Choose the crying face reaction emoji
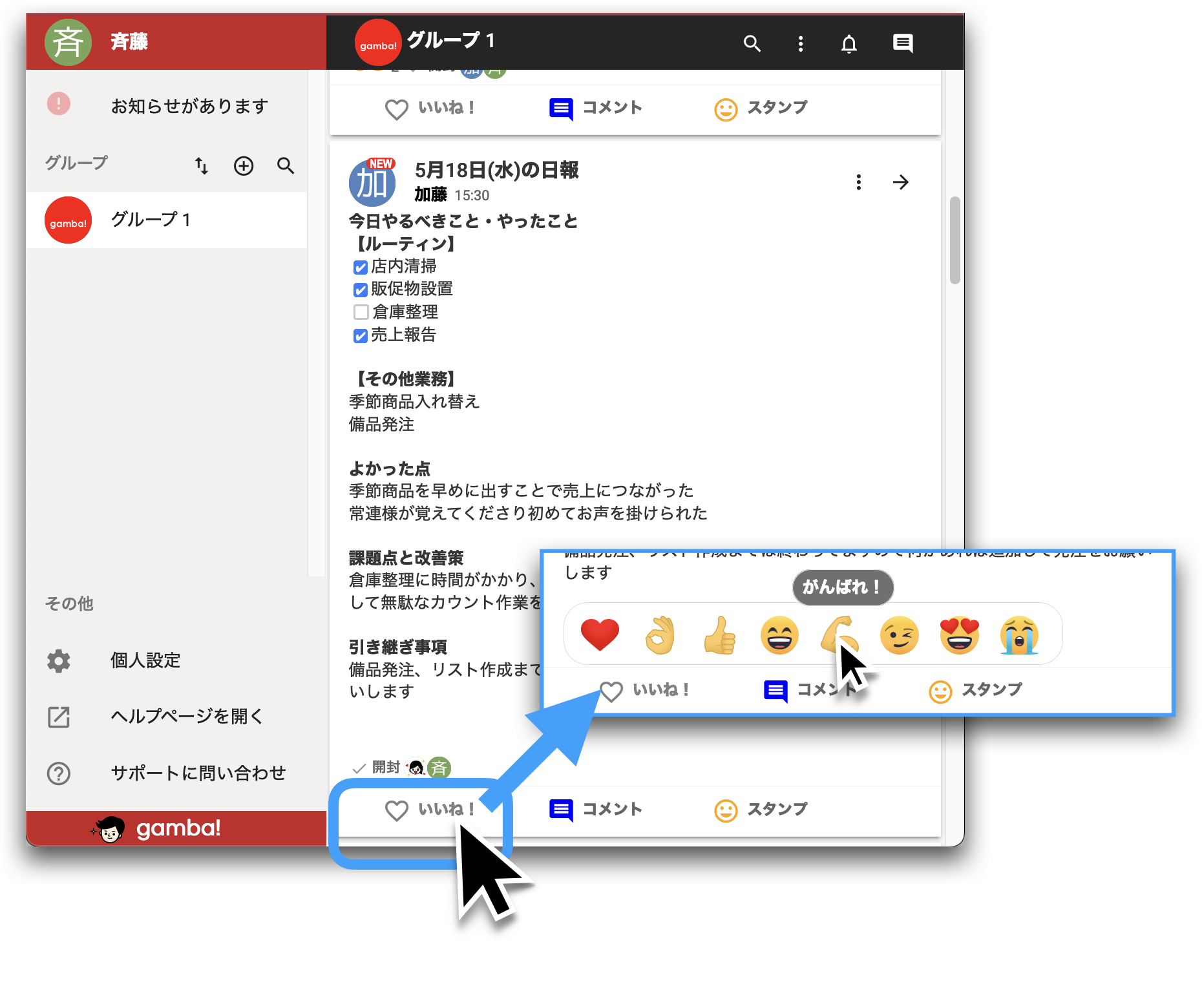Image resolution: width=1202 pixels, height=1008 pixels. 1019,635
